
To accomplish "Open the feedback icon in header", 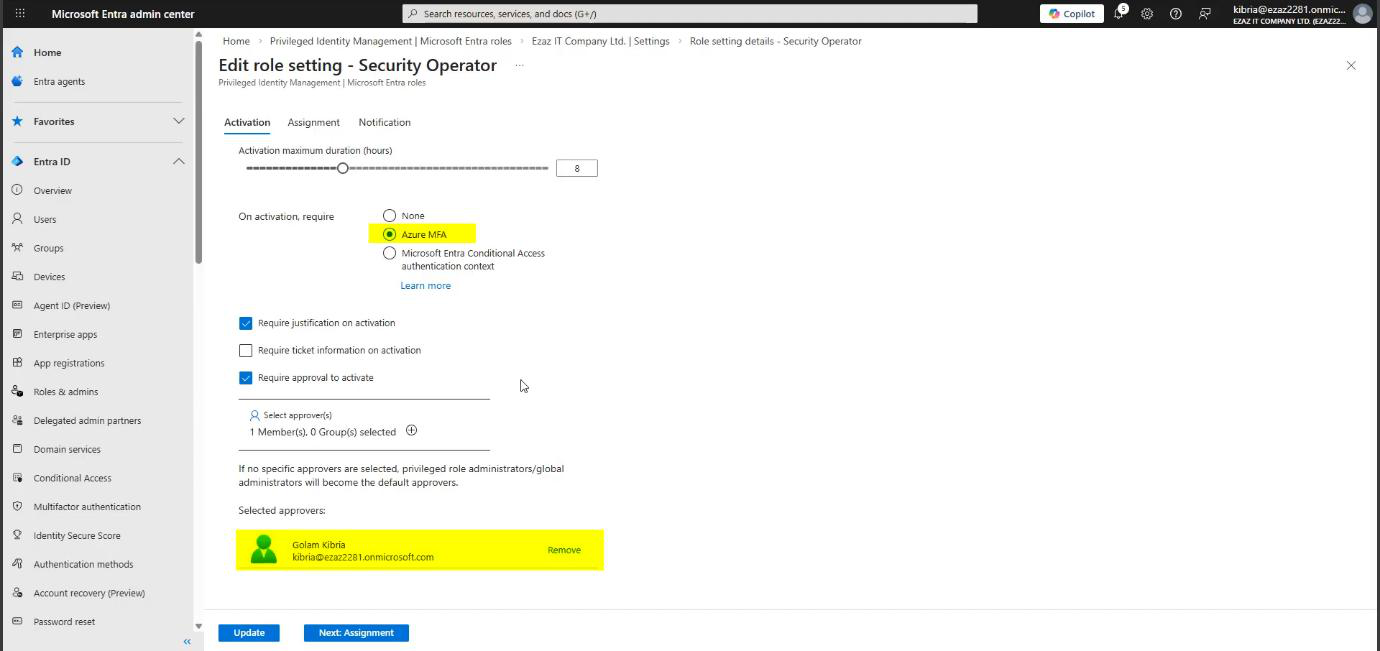I will [x=1205, y=14].
